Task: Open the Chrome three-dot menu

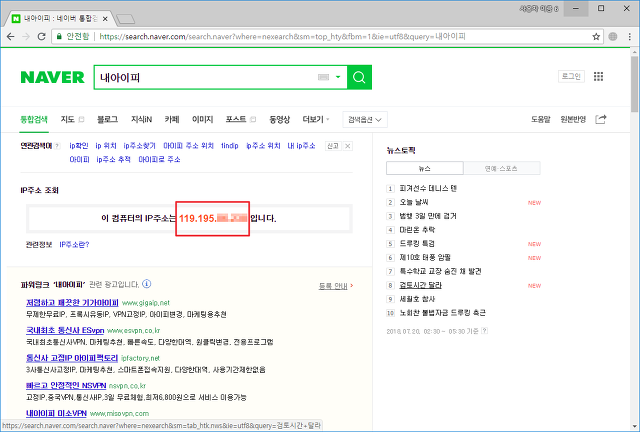Action: pos(629,37)
